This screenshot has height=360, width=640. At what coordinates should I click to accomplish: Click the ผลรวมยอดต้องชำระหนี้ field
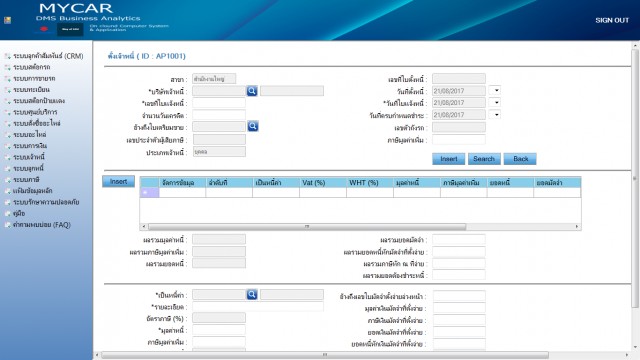pyautogui.click(x=459, y=276)
